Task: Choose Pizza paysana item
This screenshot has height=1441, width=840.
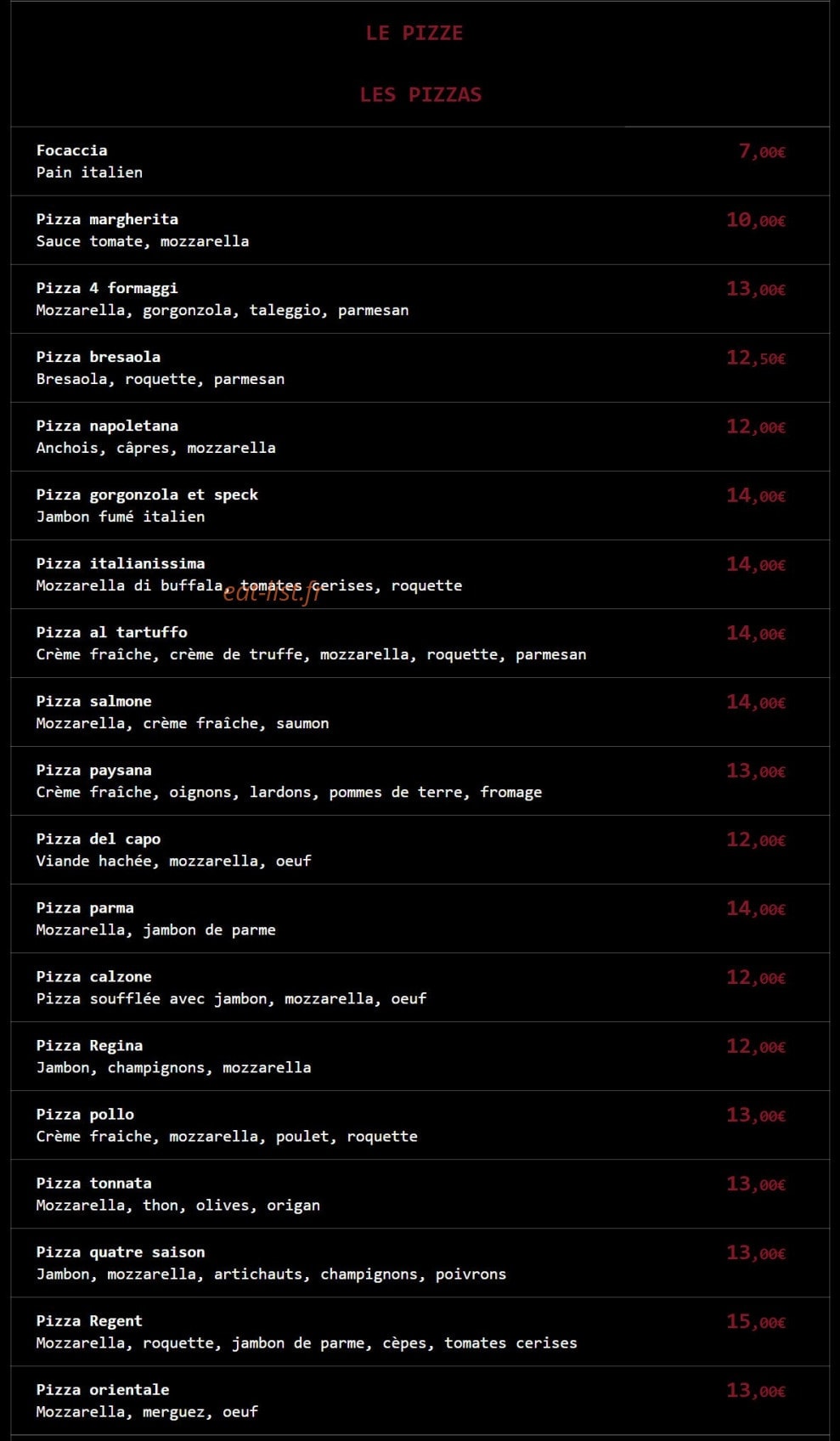Action: pos(94,770)
